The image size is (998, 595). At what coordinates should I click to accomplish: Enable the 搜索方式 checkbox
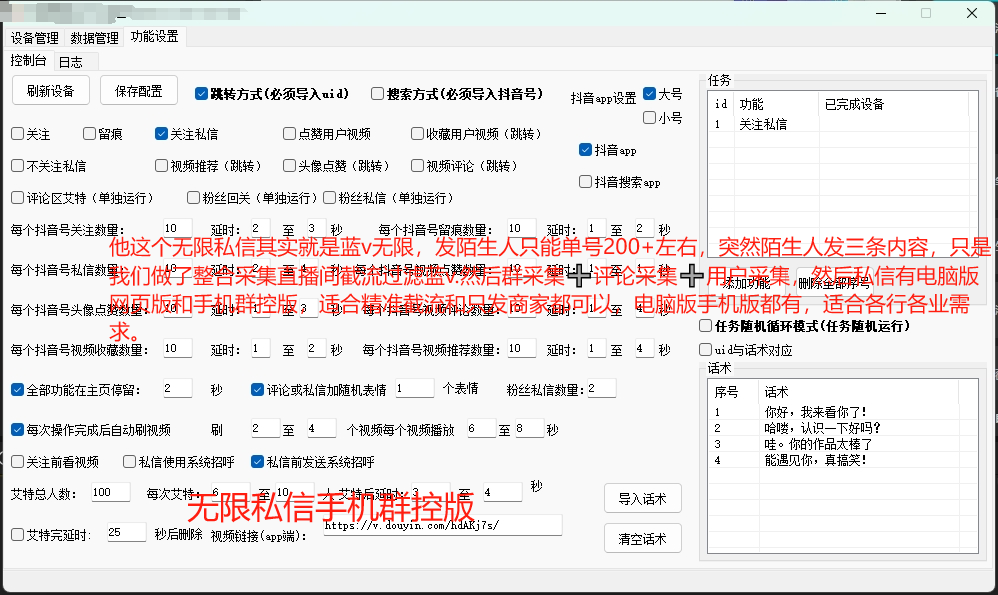[x=378, y=94]
